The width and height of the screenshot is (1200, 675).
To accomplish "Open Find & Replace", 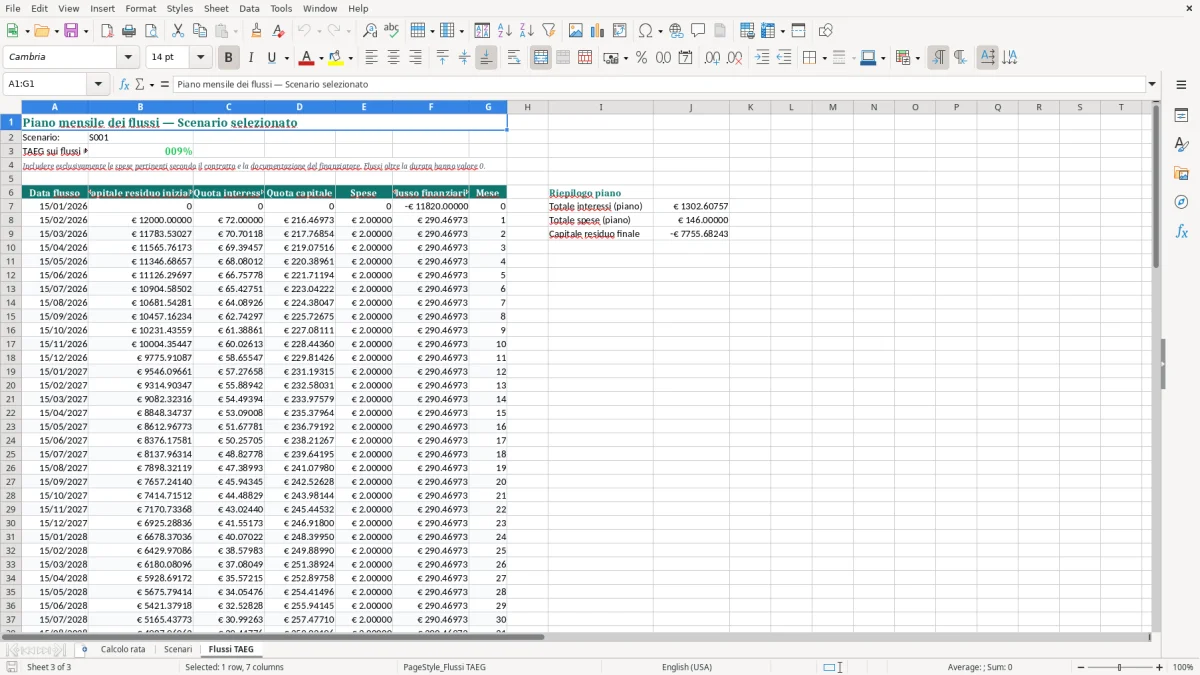I will click(x=370, y=31).
